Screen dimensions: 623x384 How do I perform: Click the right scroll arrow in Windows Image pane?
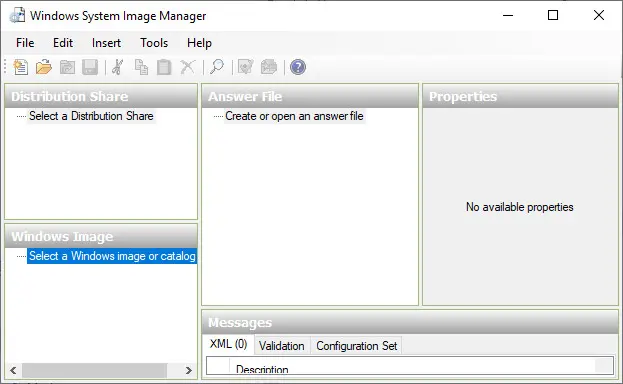tap(188, 370)
